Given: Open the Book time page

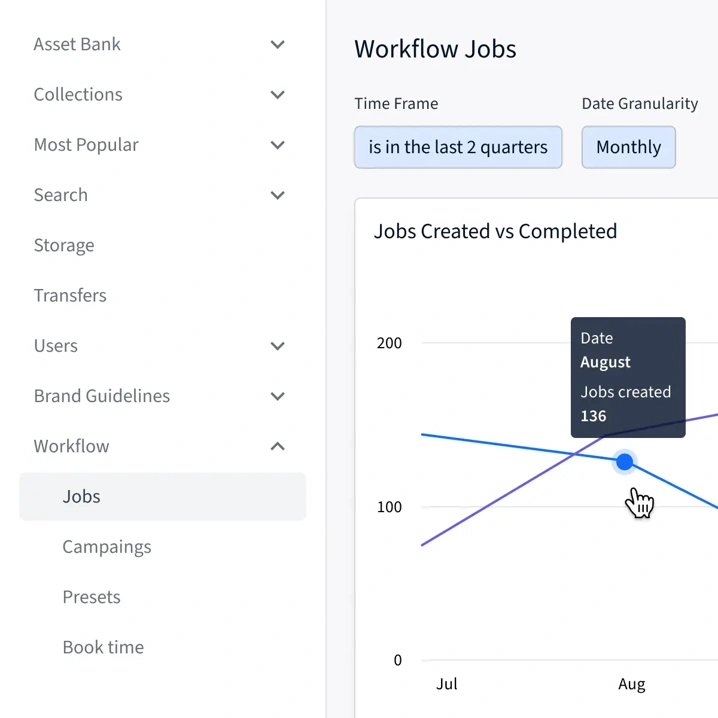Looking at the screenshot, I should tap(103, 647).
